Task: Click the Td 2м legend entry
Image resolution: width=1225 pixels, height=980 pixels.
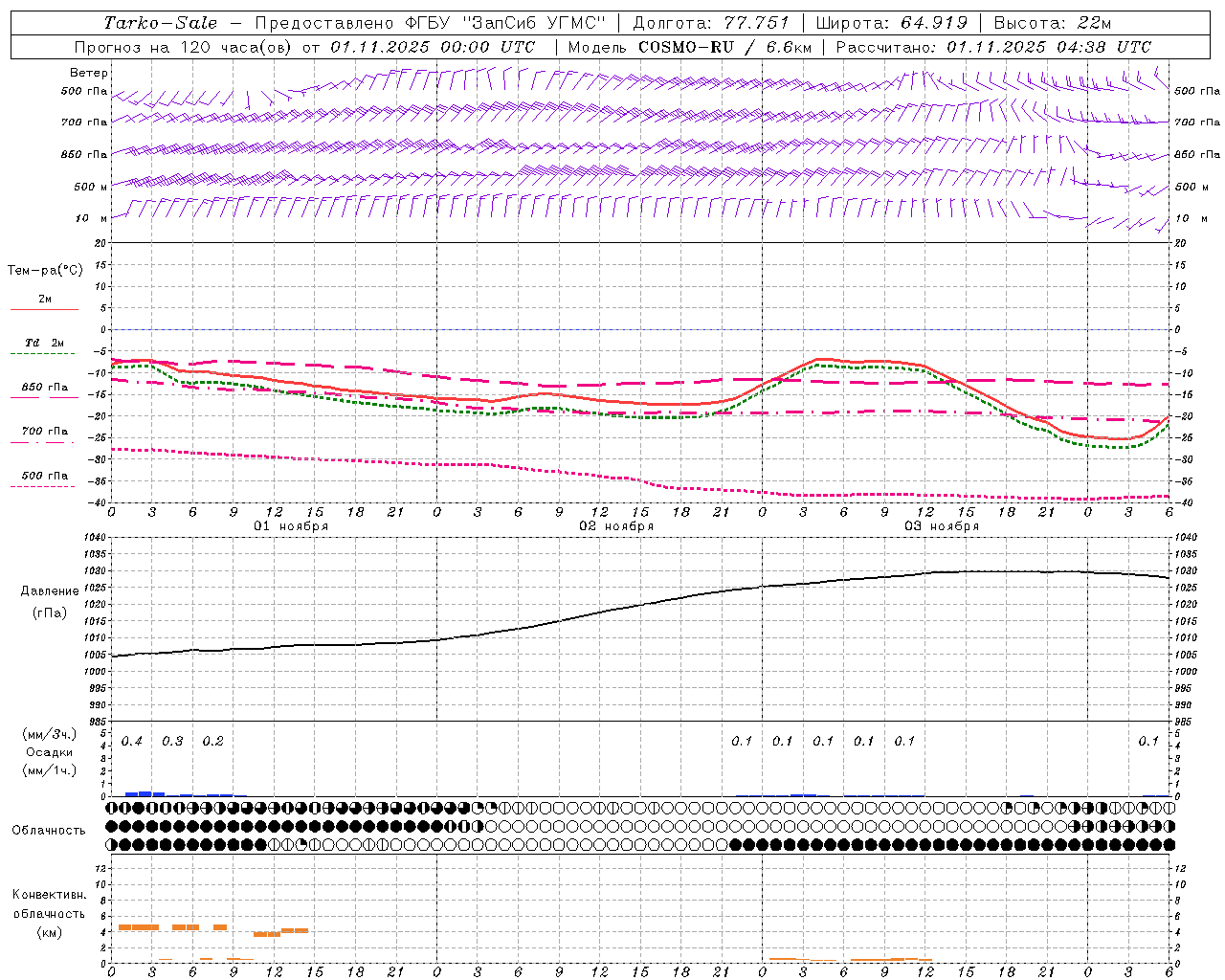Action: pos(45,343)
